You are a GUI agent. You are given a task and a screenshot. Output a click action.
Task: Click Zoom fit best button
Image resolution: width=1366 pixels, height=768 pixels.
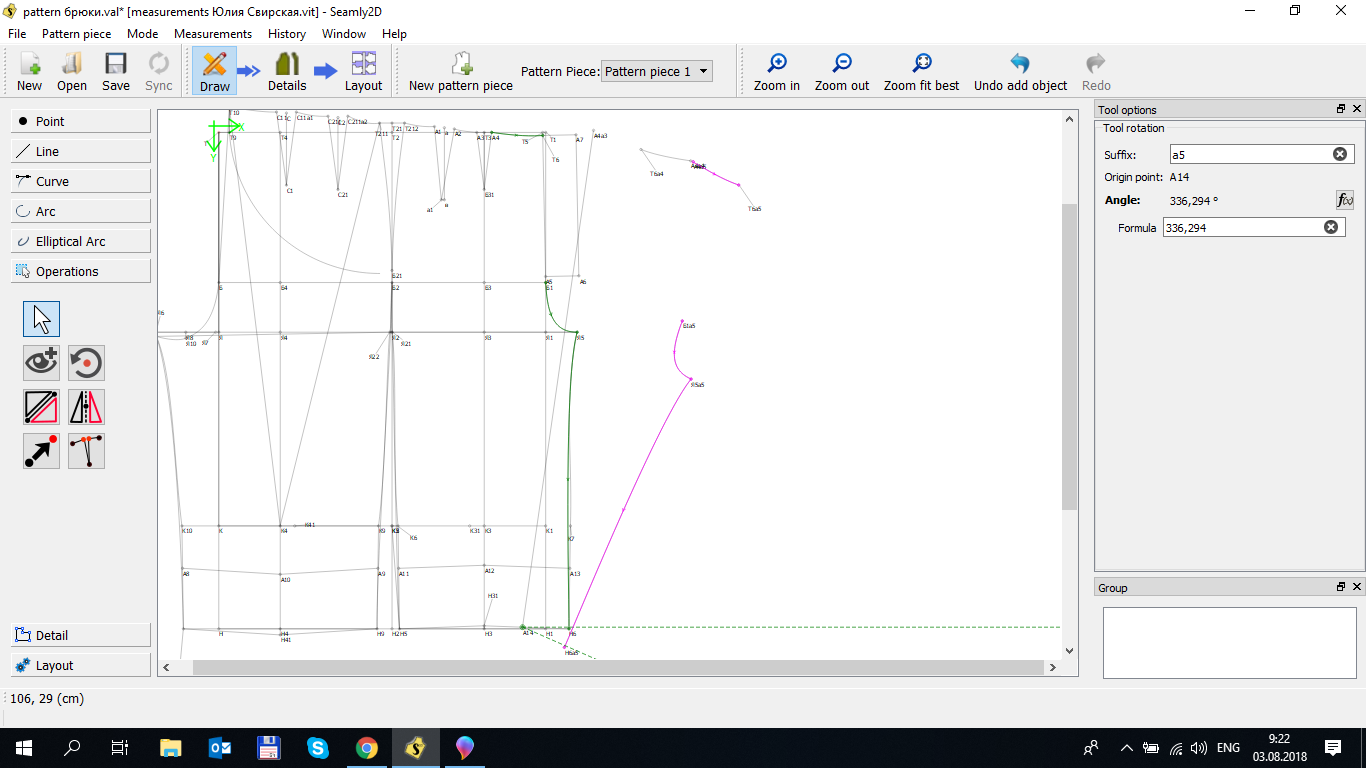921,72
